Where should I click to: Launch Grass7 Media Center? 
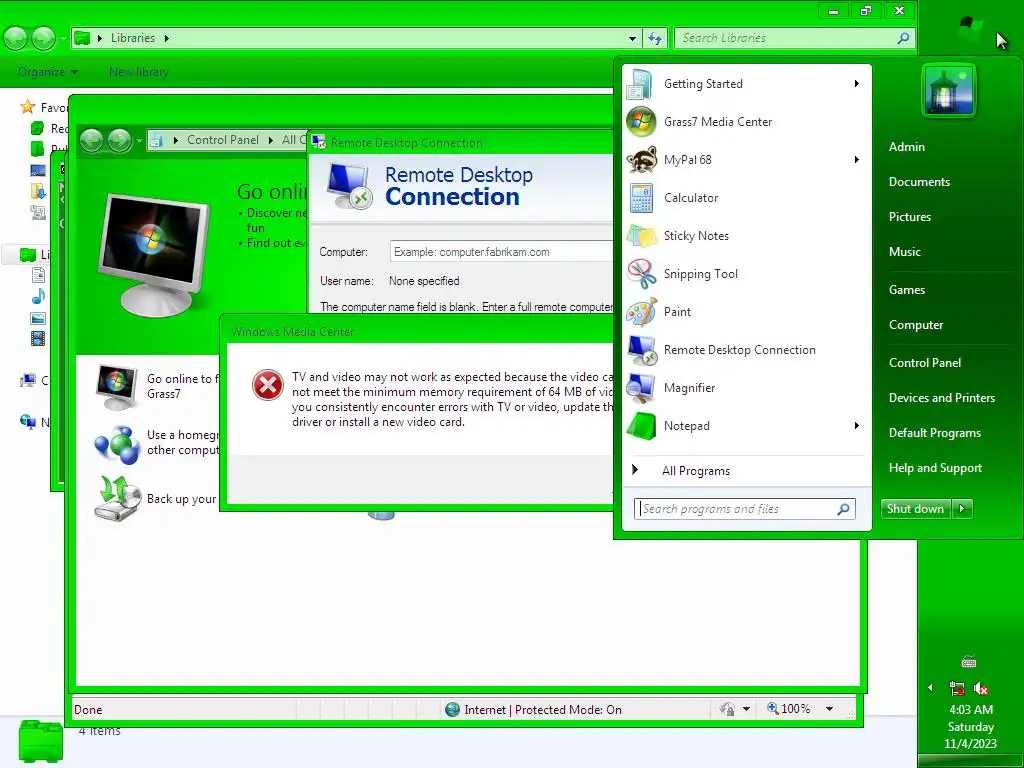746,121
